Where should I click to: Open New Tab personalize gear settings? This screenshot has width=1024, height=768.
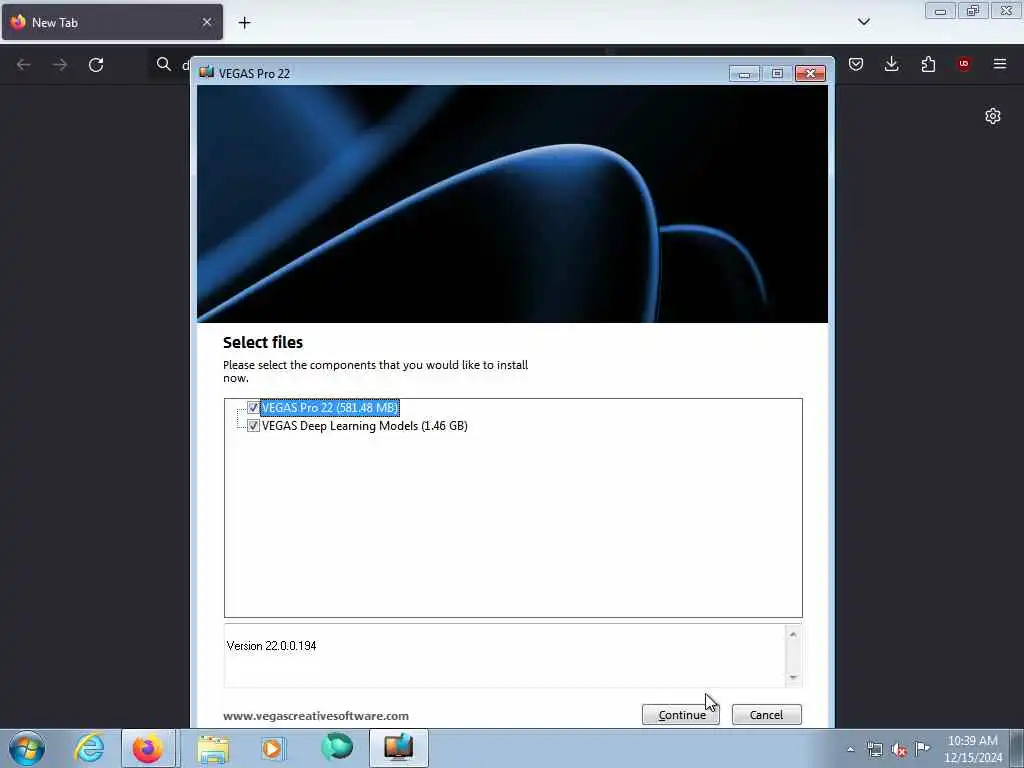[x=993, y=116]
